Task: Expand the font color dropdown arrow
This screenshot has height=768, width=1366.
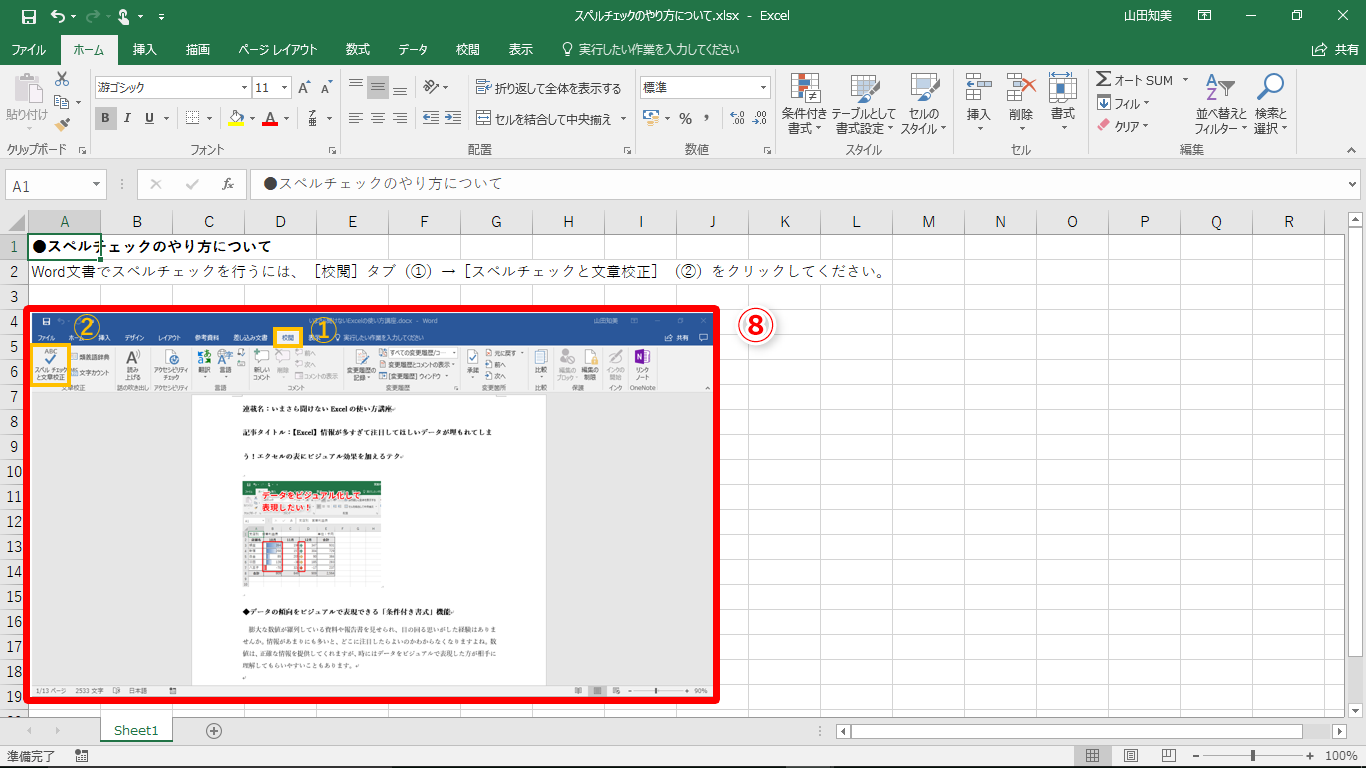Action: point(286,118)
